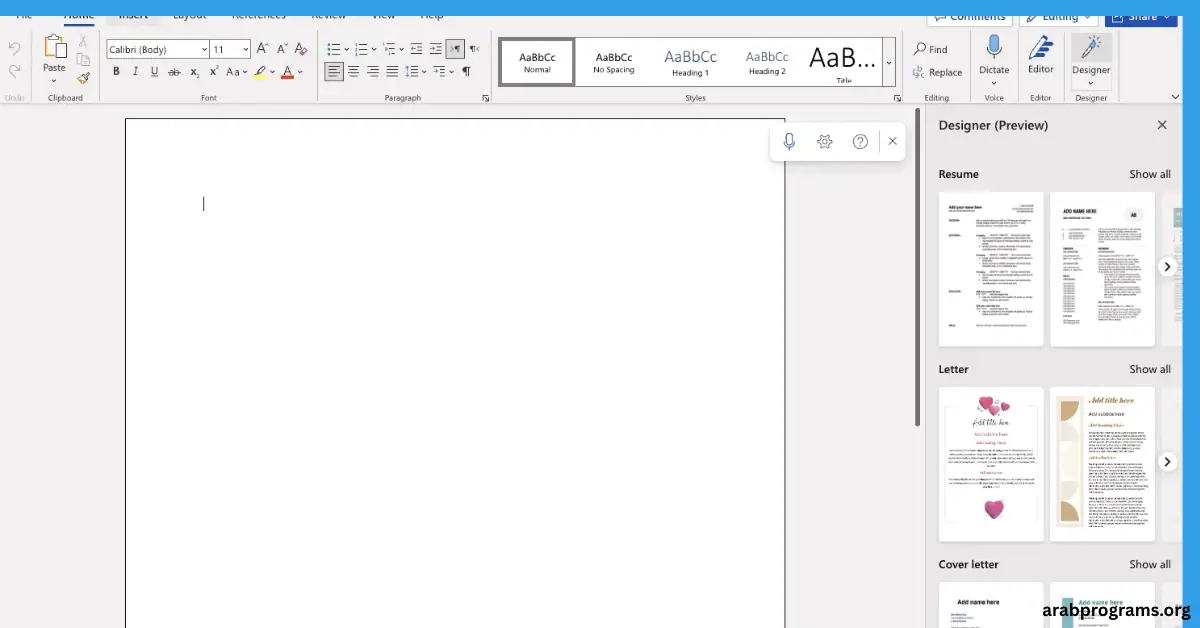Show all Letter templates
The image size is (1200, 628).
coord(1150,369)
